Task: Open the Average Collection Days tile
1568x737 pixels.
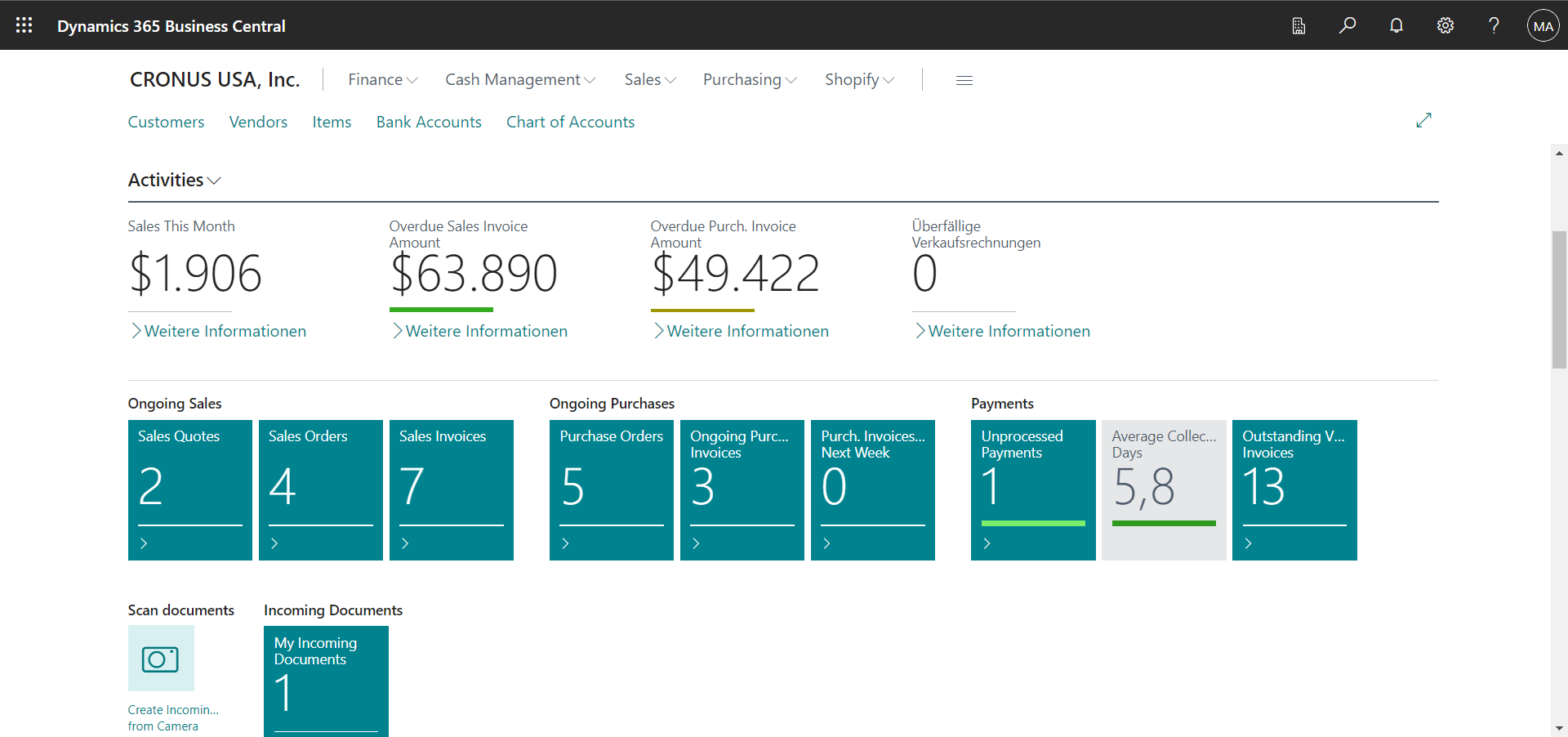Action: tap(1164, 490)
